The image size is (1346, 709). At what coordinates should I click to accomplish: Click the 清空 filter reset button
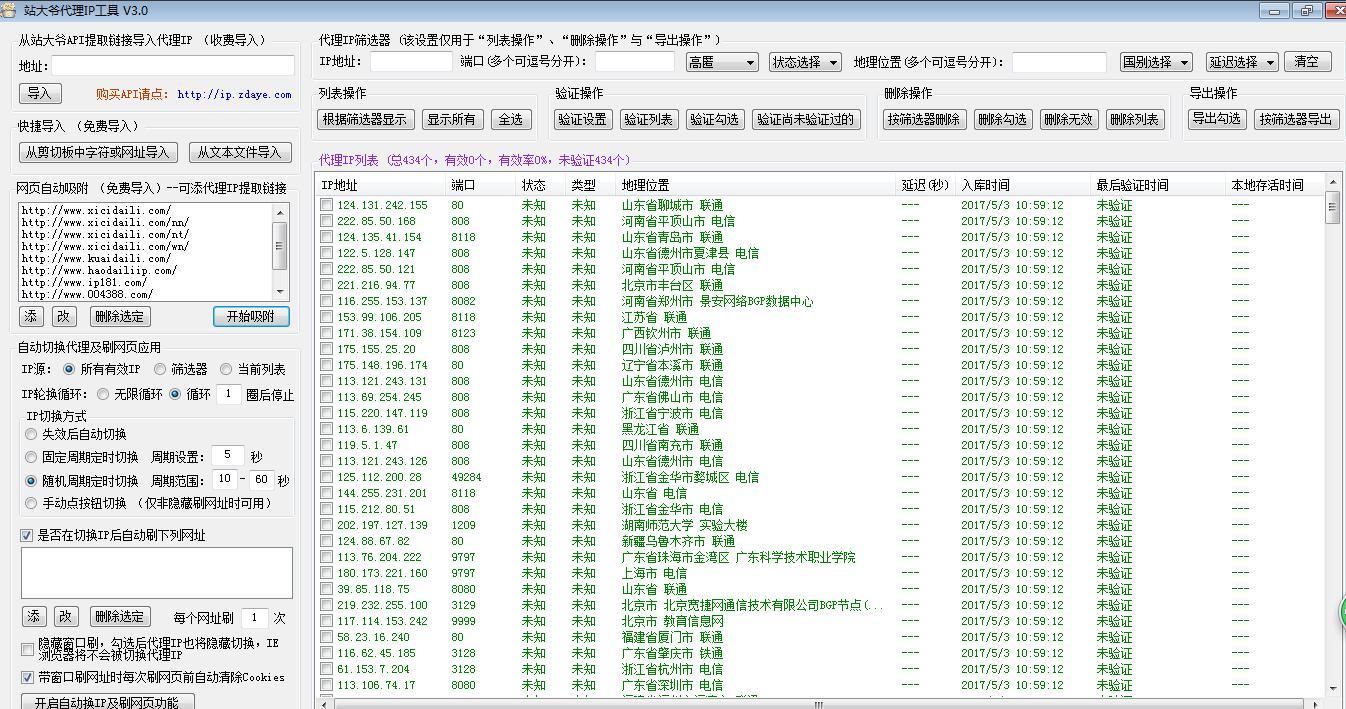pos(1307,62)
